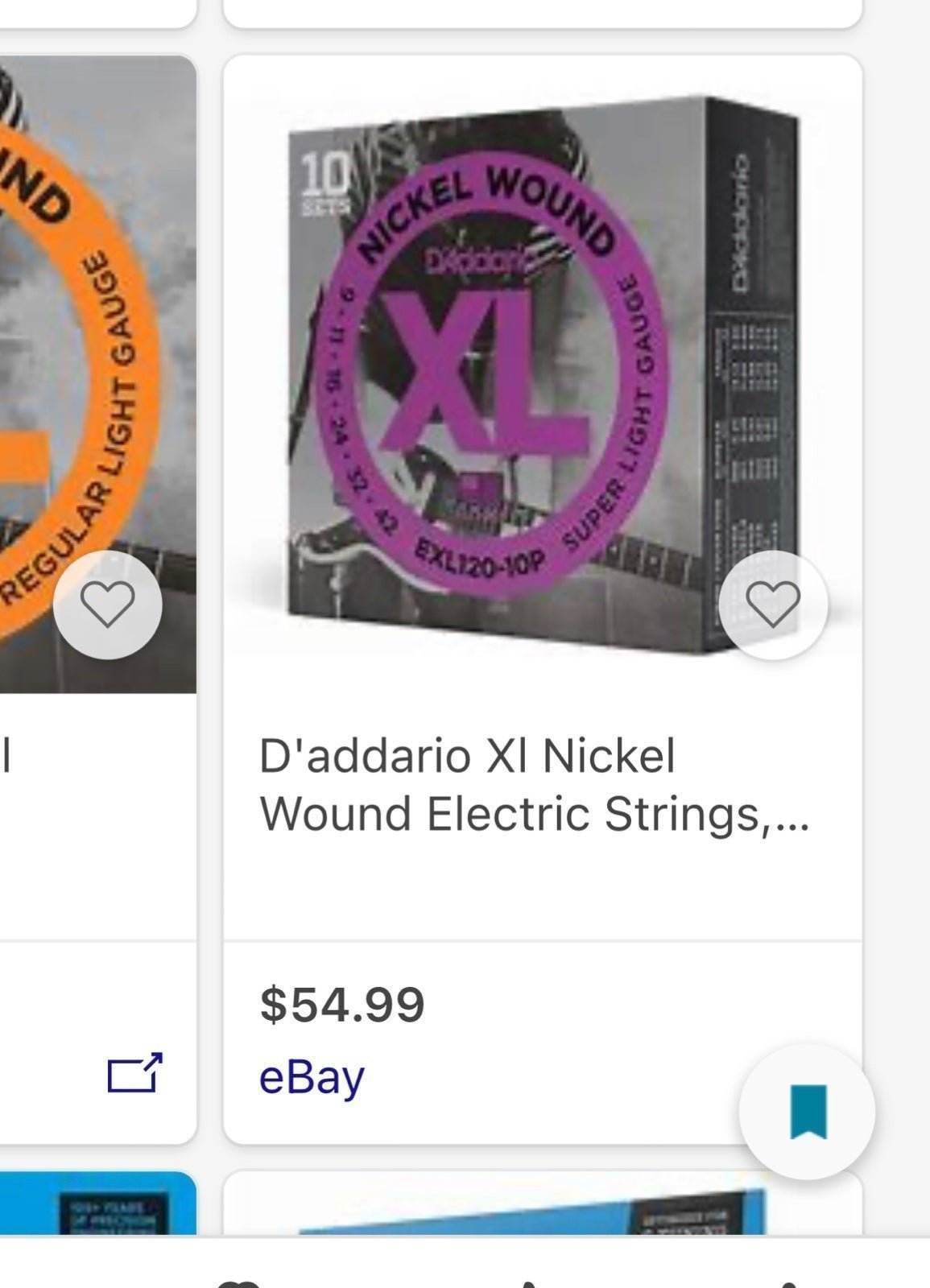This screenshot has width=930, height=1288.
Task: Tap the teal bookmark floating button
Action: [808, 1112]
